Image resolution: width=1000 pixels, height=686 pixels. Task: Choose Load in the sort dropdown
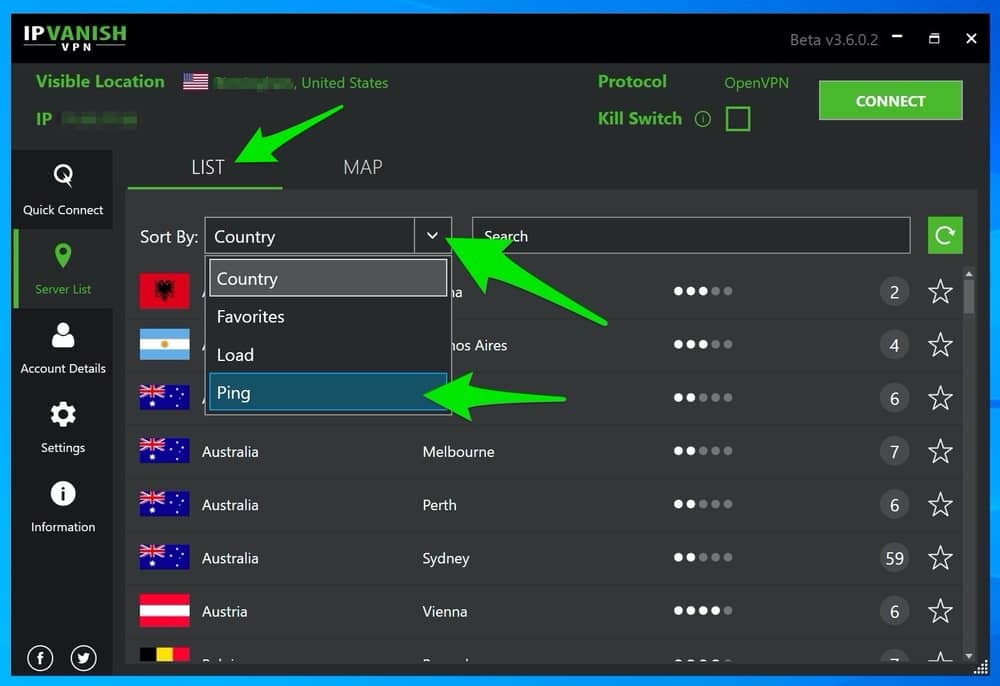pos(327,355)
